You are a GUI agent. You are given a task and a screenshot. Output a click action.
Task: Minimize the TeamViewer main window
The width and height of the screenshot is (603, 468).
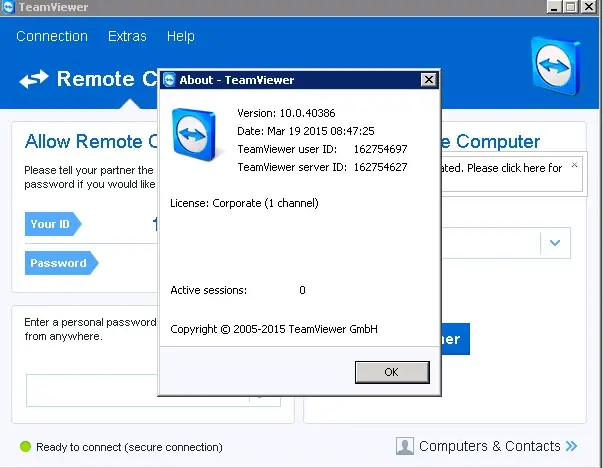click(554, 7)
